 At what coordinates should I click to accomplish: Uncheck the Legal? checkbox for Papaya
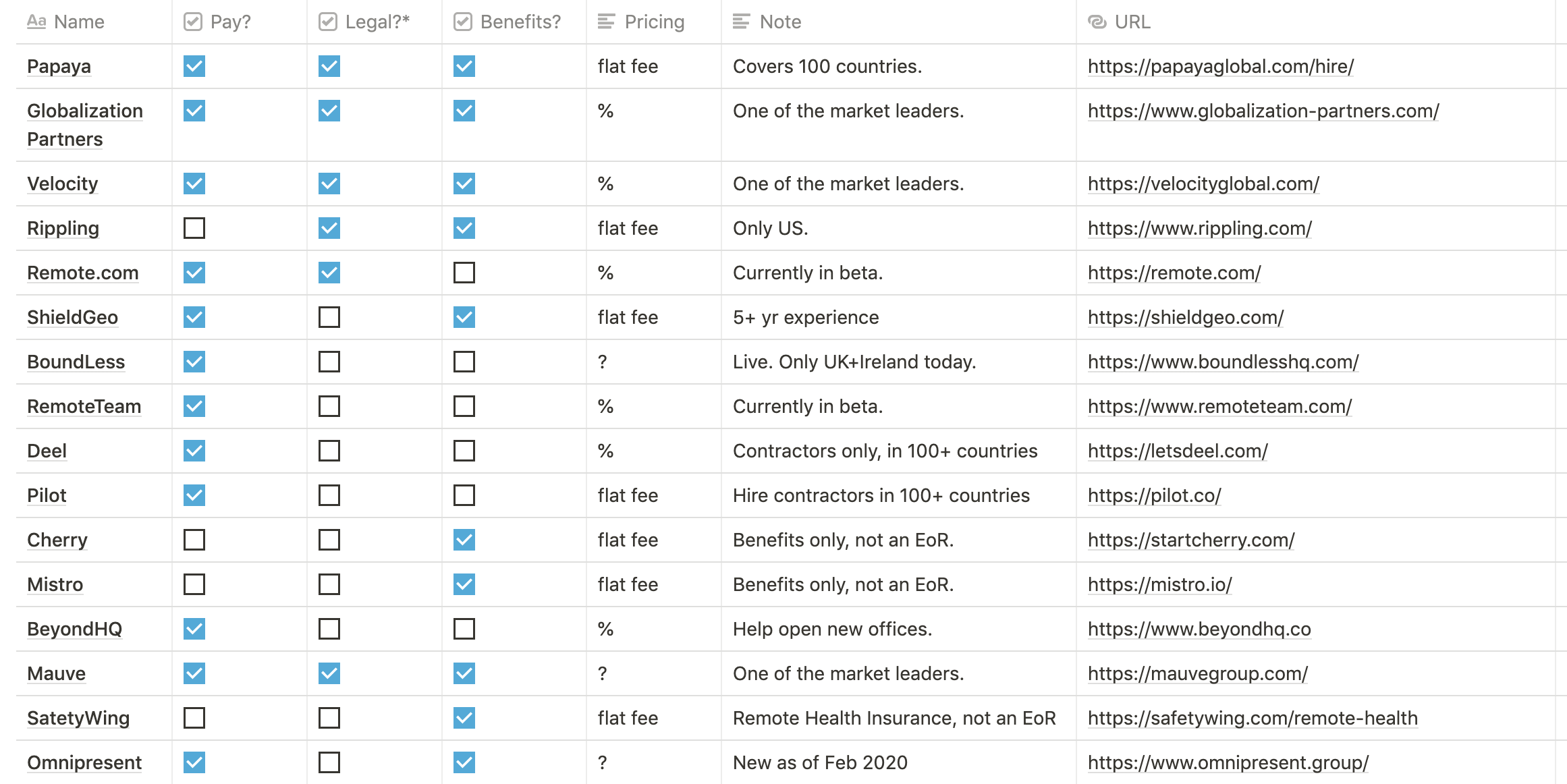[329, 66]
